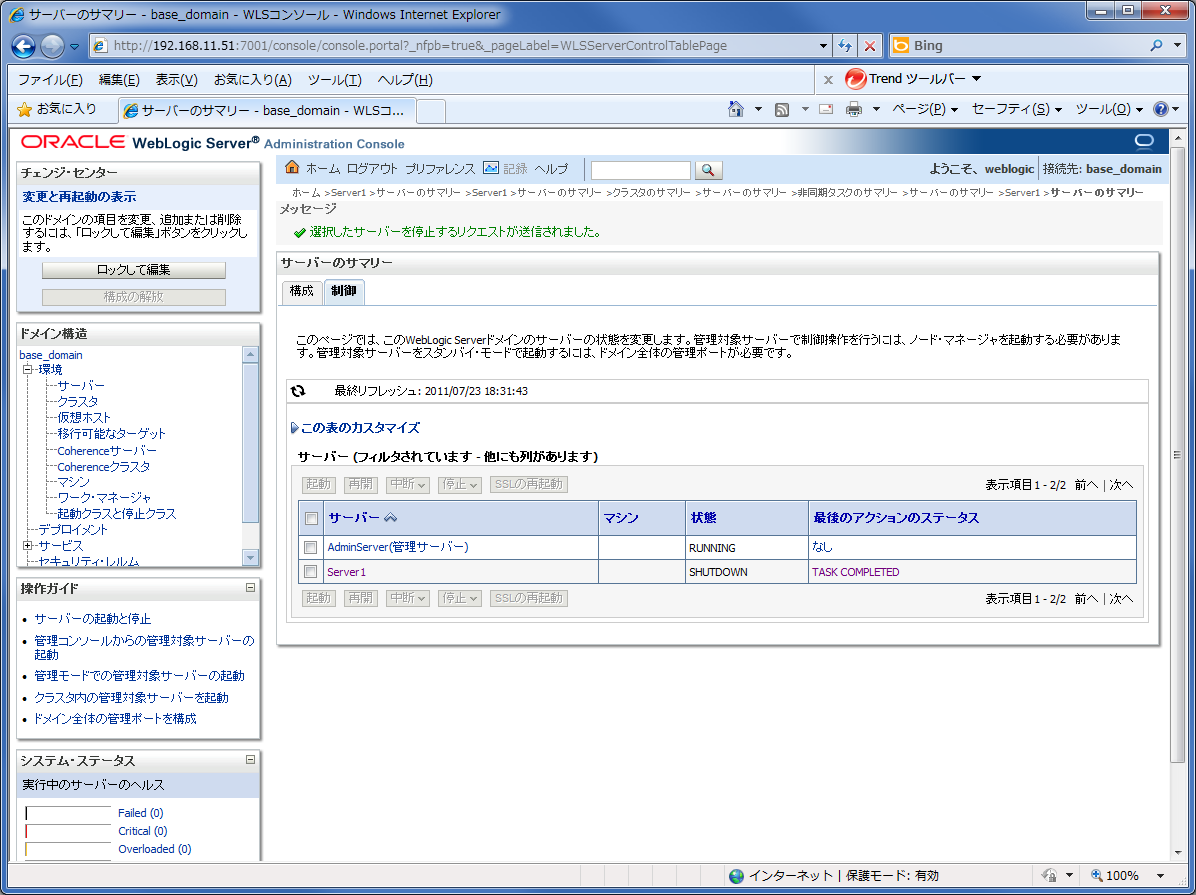The height and width of the screenshot is (895, 1196).
Task: Open the お気に入り(A) menu
Action: pos(252,79)
